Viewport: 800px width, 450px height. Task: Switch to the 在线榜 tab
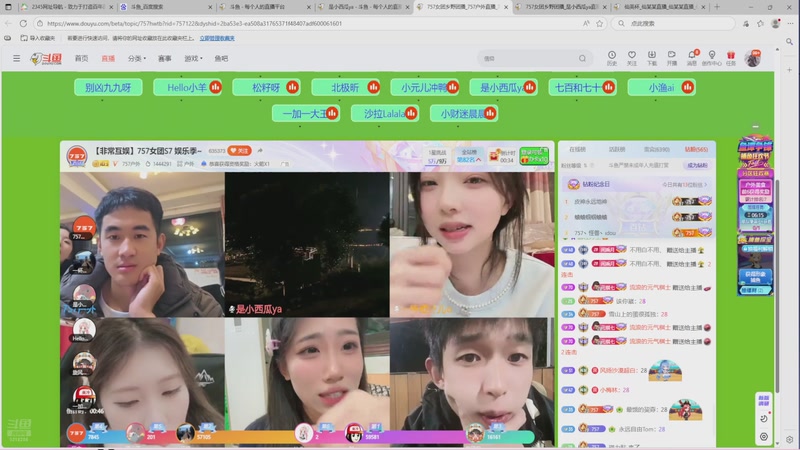(578, 149)
